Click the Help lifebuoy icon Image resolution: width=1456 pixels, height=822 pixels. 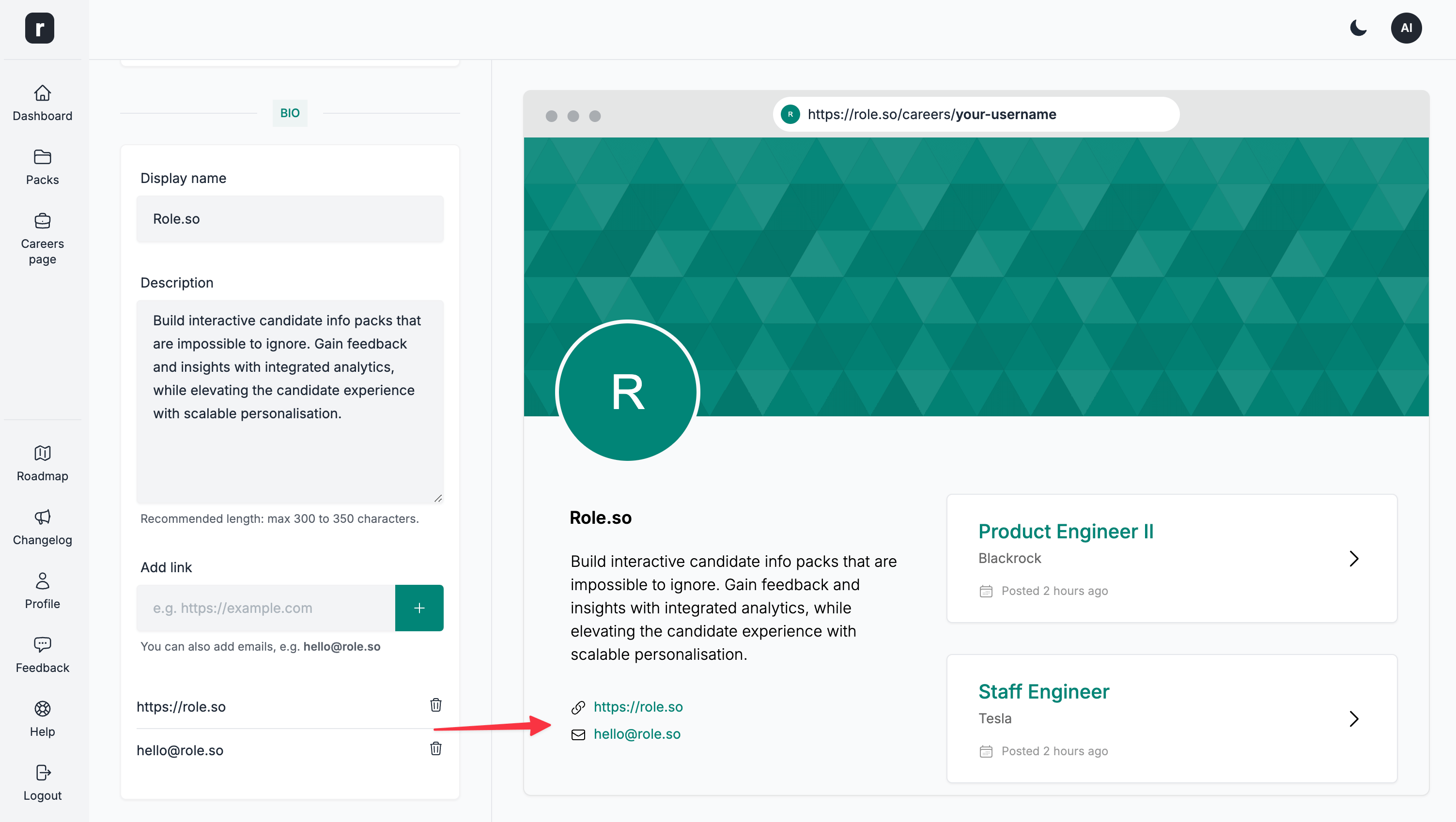tap(43, 717)
